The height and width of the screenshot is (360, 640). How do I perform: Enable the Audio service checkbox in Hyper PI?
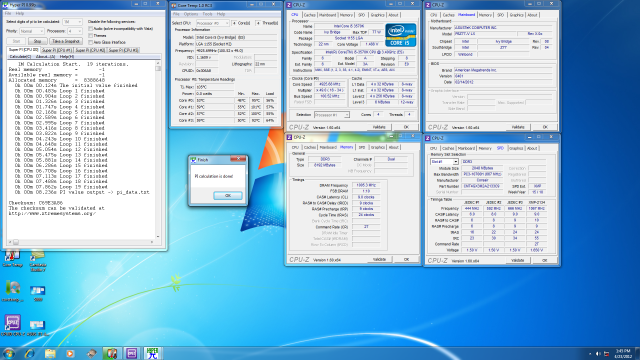click(91, 29)
